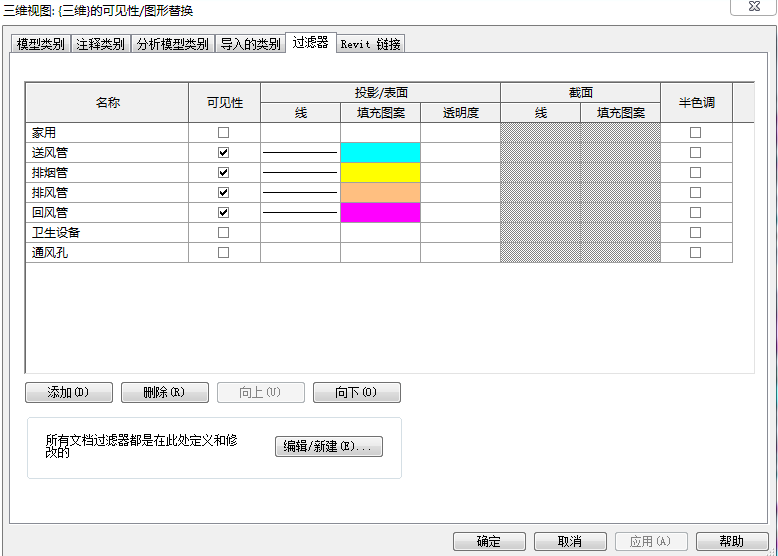Click the 编辑/新建 button

click(328, 446)
